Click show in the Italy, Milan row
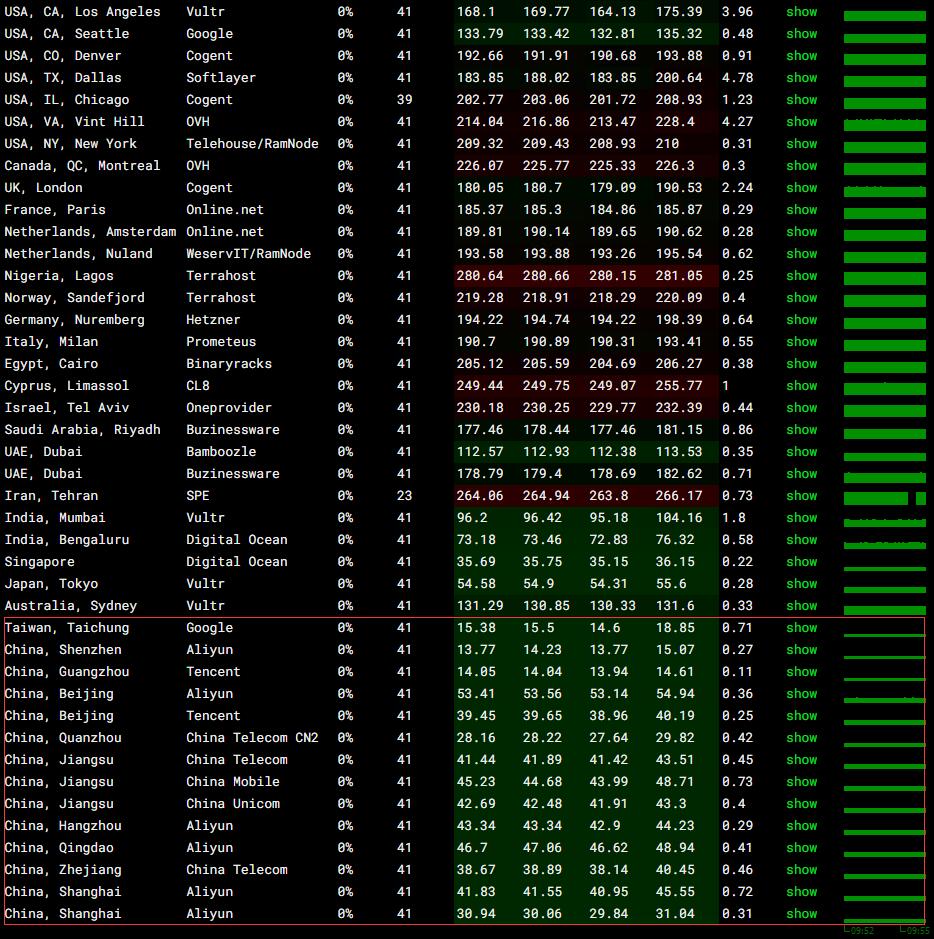Image resolution: width=934 pixels, height=939 pixels. click(801, 342)
